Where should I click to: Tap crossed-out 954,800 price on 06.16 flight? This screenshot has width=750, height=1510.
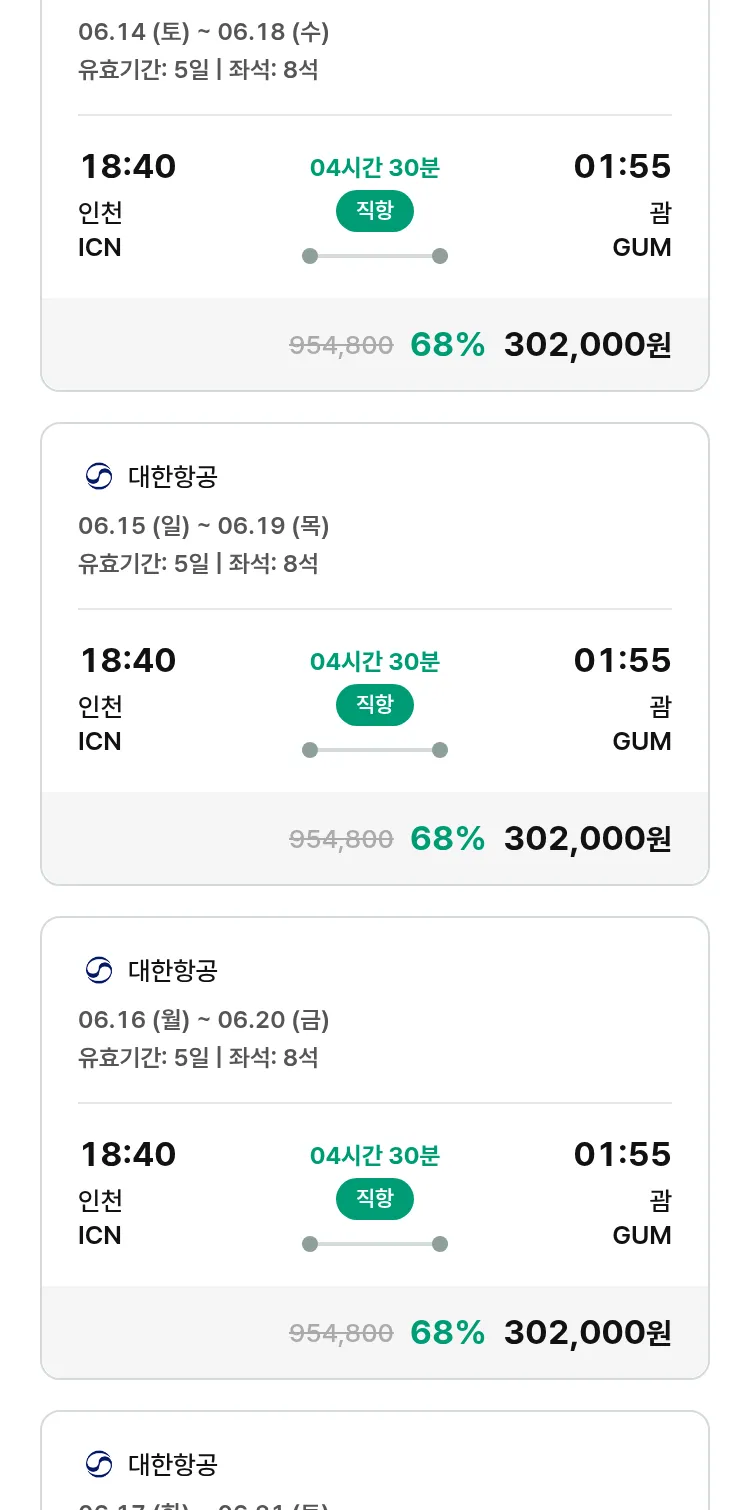coord(341,1333)
